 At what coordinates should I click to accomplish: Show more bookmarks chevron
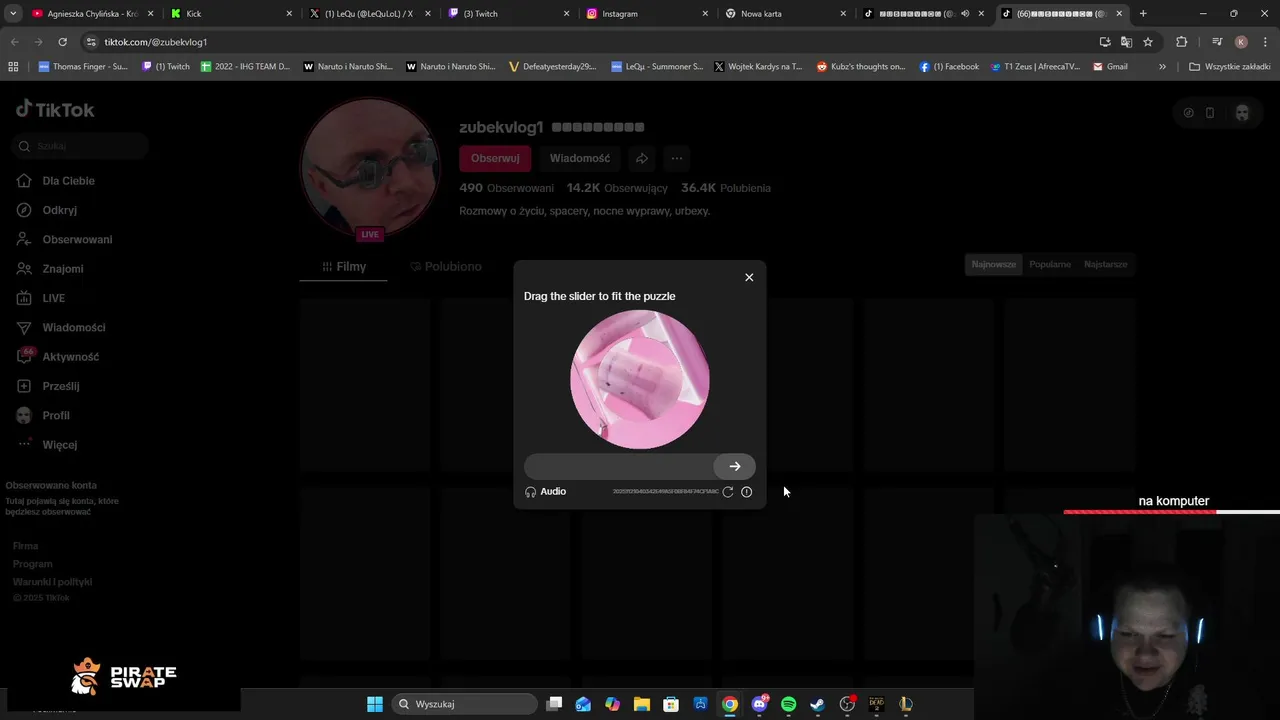1162,67
